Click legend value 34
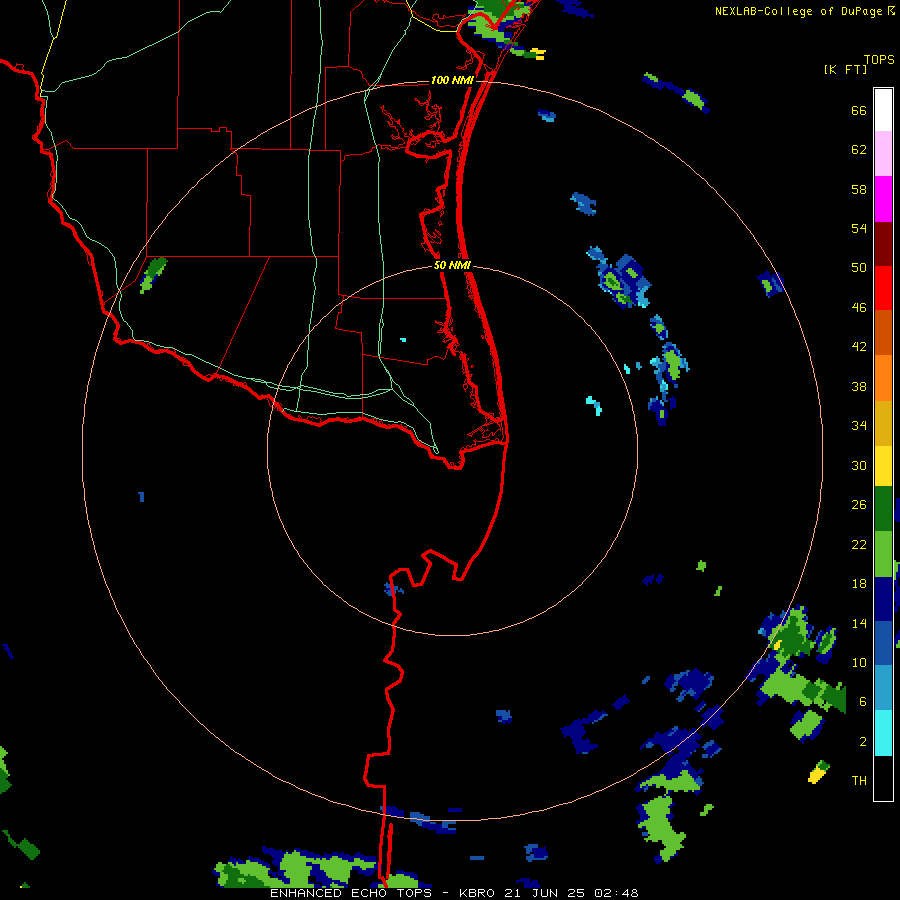Viewport: 900px width, 900px height. click(859, 426)
